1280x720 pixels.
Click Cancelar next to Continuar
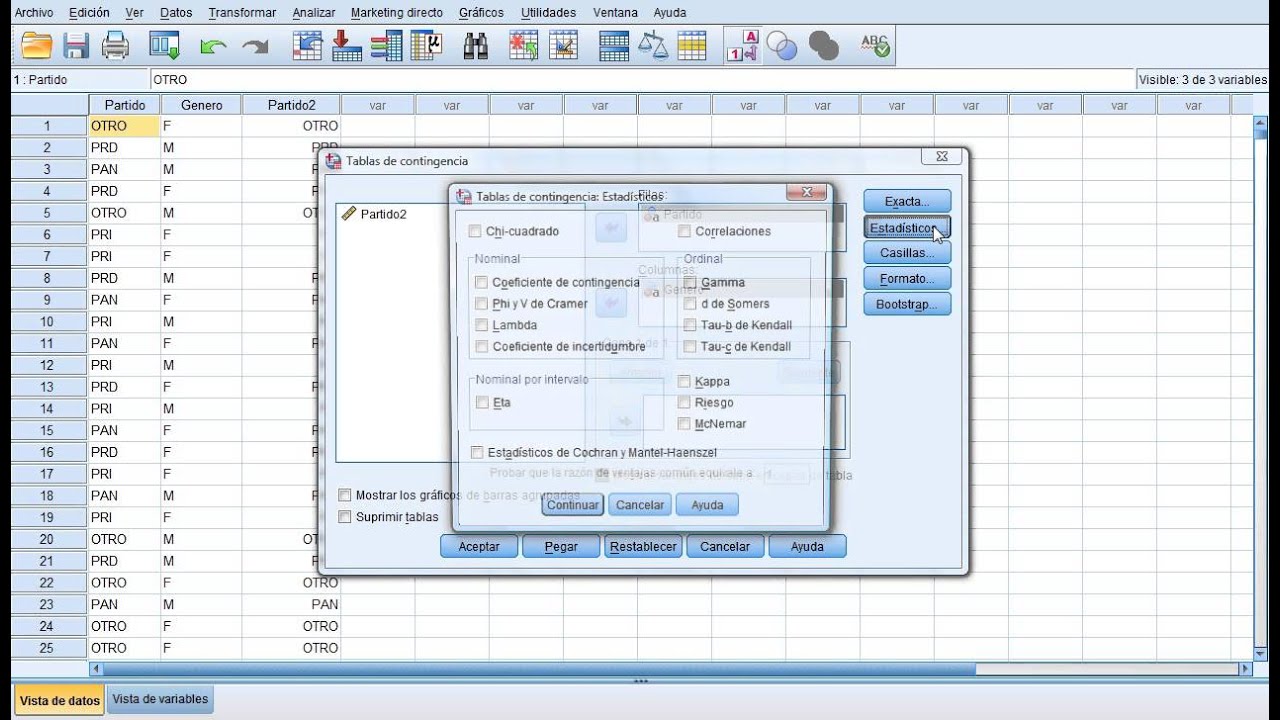pos(640,505)
